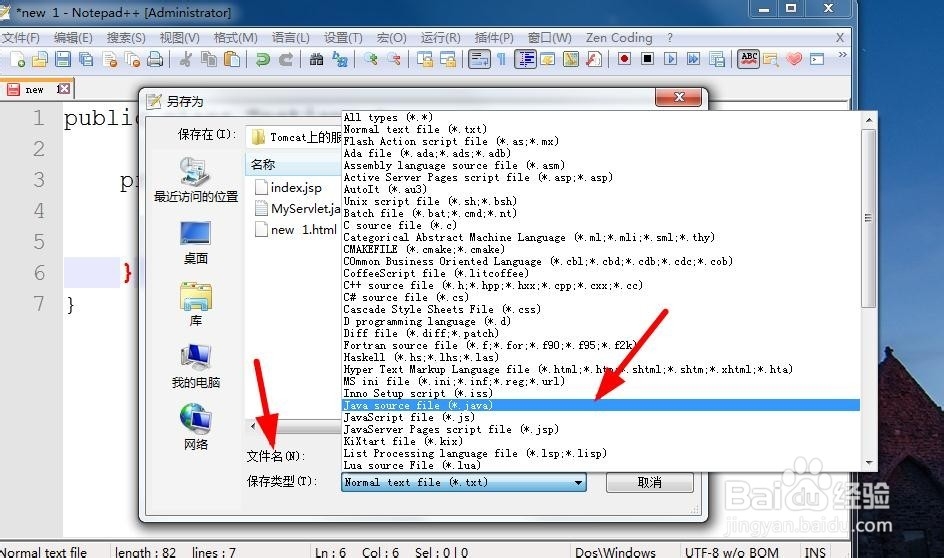Click the type list scroll down arrow
The width and height of the screenshot is (944, 558).
click(868, 463)
